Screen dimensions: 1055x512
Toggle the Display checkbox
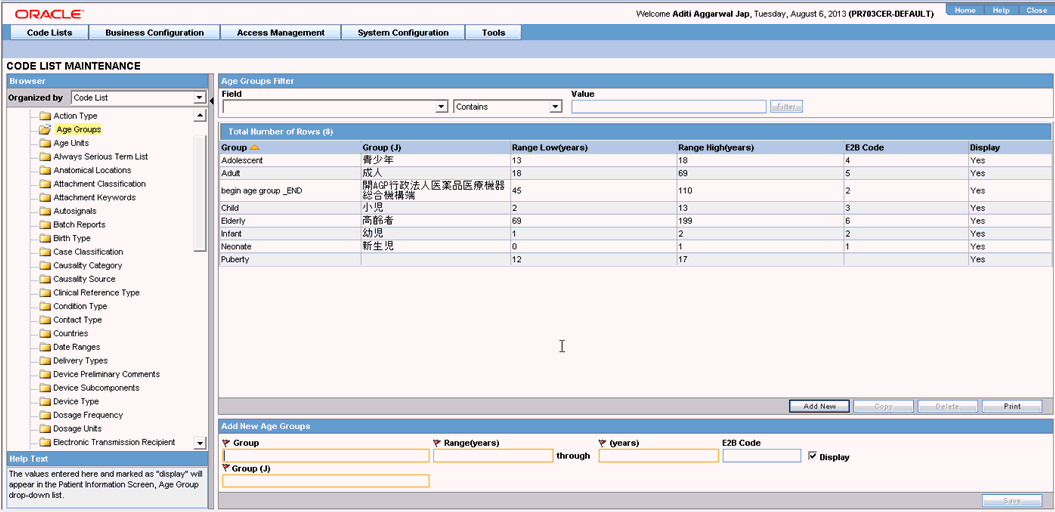coord(813,456)
